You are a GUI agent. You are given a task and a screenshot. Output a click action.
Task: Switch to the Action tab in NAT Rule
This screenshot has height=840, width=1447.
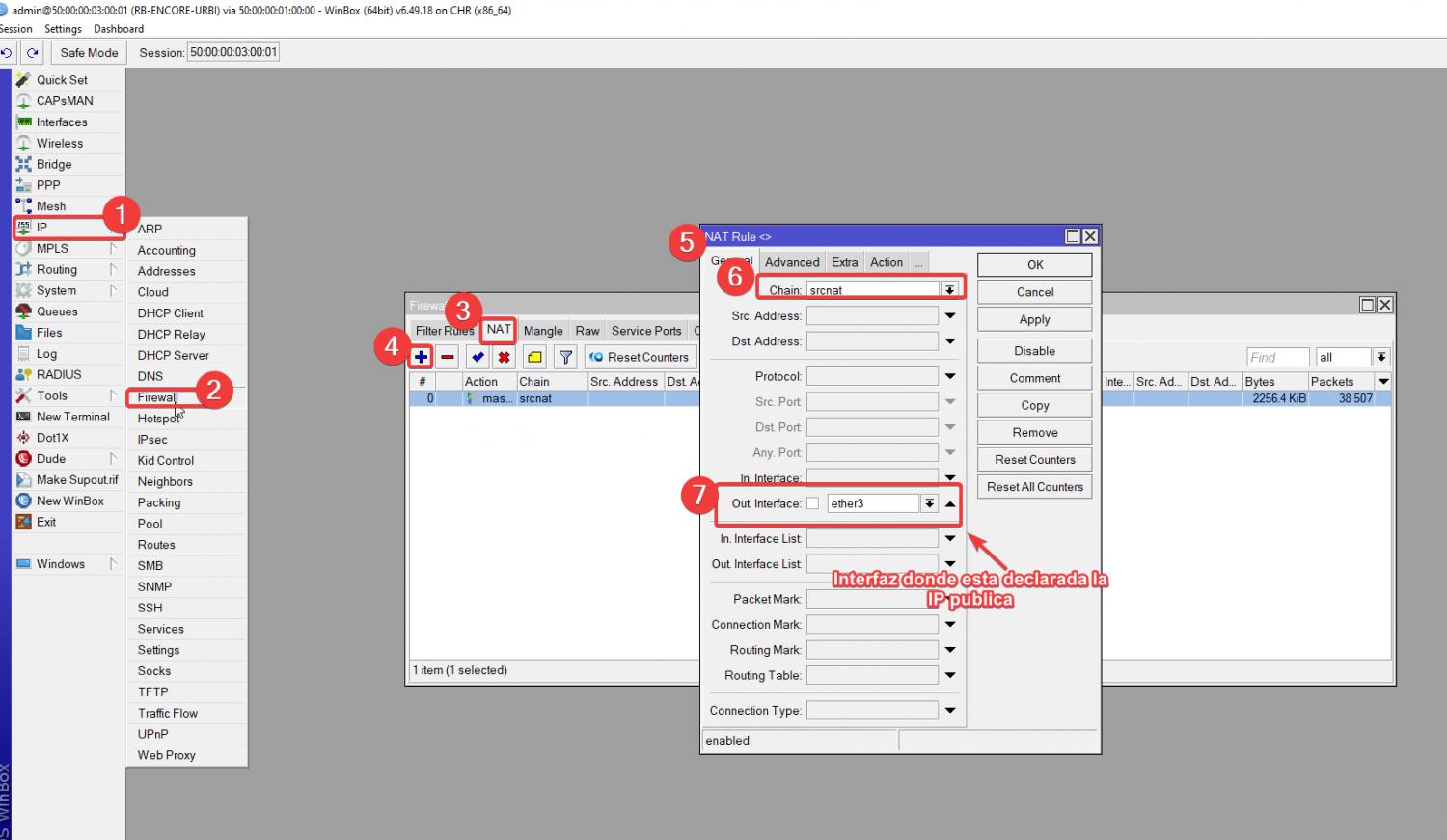(886, 262)
